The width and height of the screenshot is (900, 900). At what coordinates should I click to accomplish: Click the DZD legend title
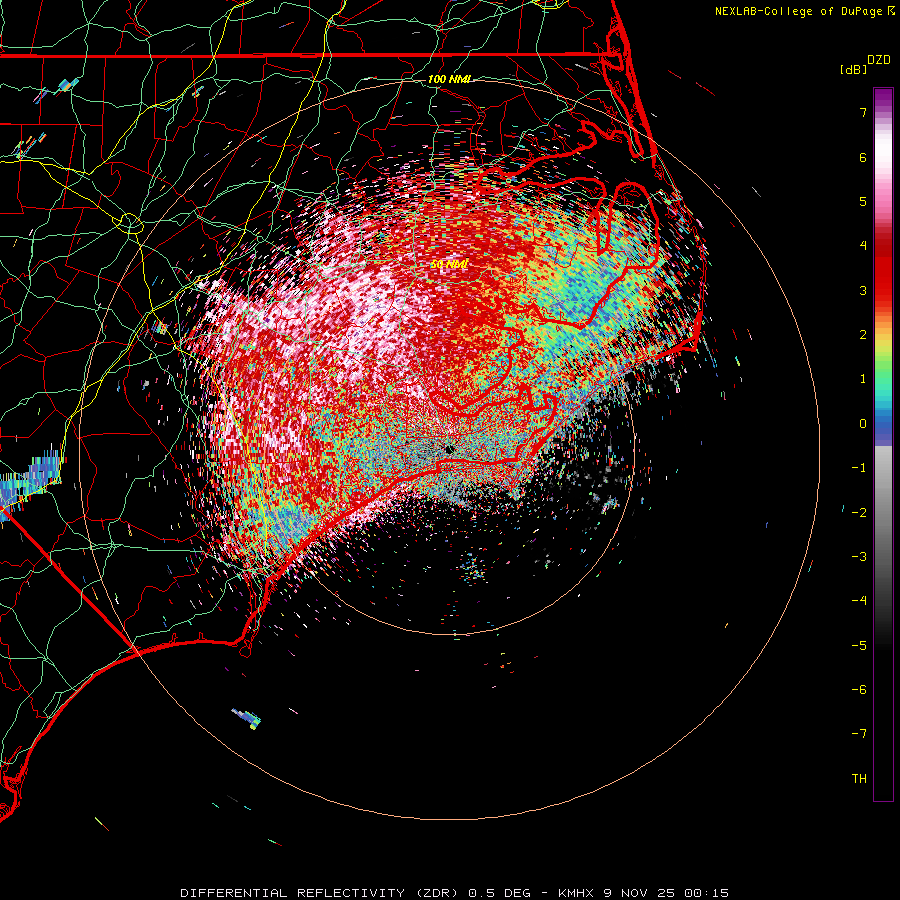point(879,60)
